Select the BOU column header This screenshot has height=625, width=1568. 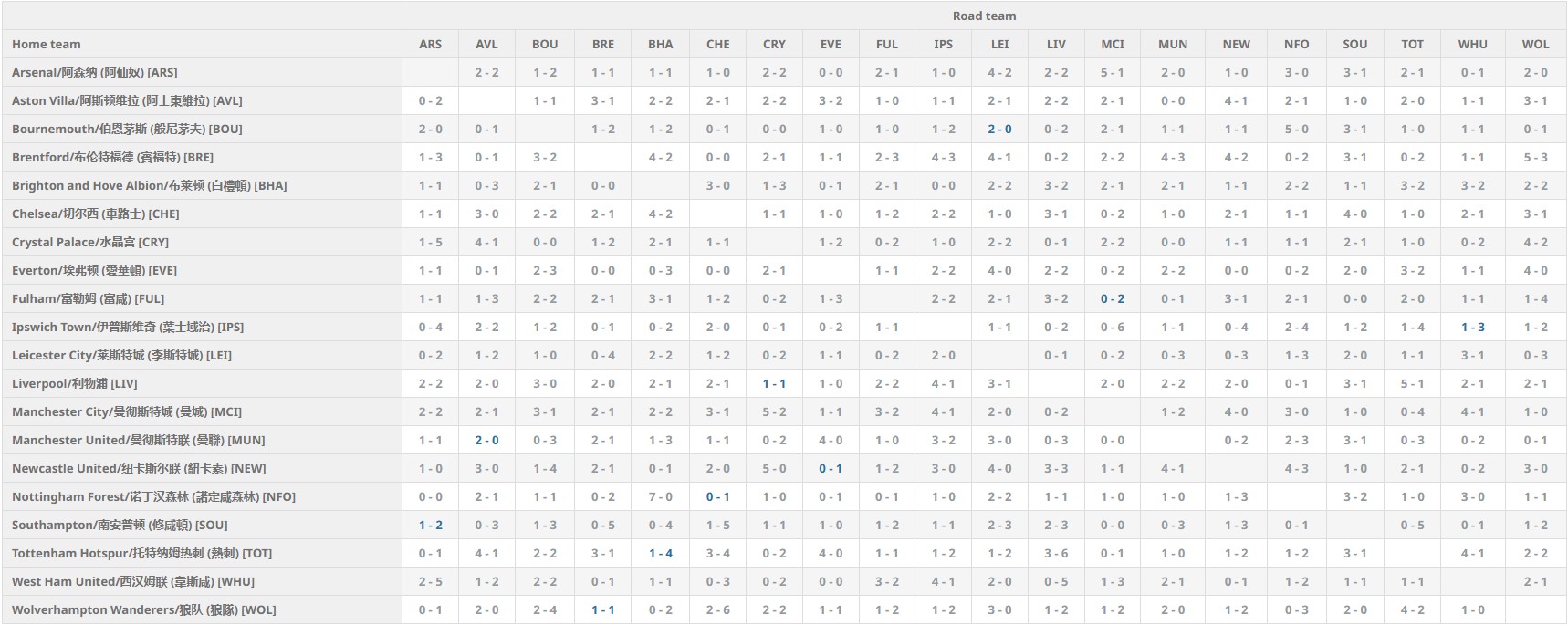[x=544, y=44]
